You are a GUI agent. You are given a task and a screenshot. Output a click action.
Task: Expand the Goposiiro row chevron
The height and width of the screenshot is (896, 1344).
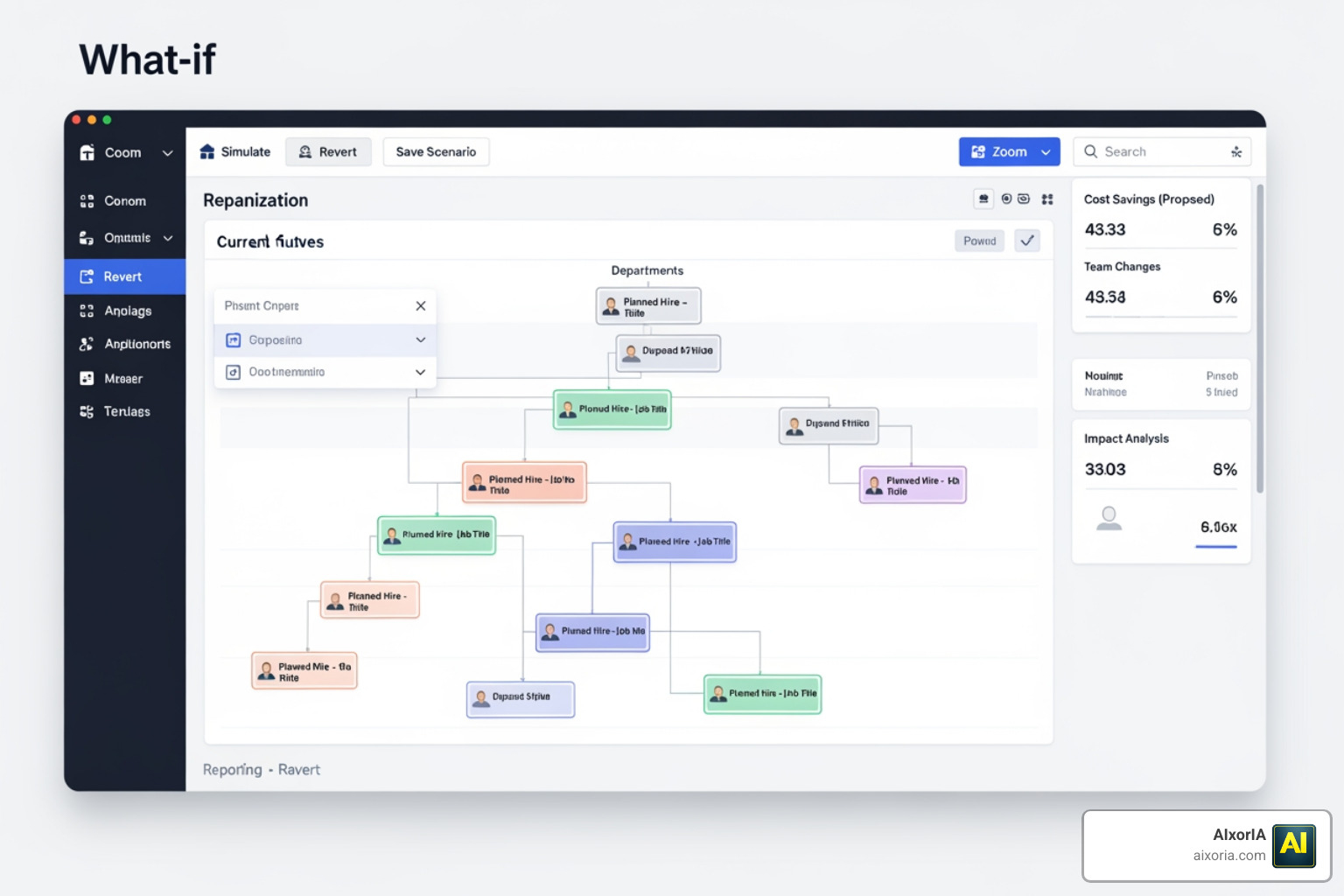tap(421, 339)
